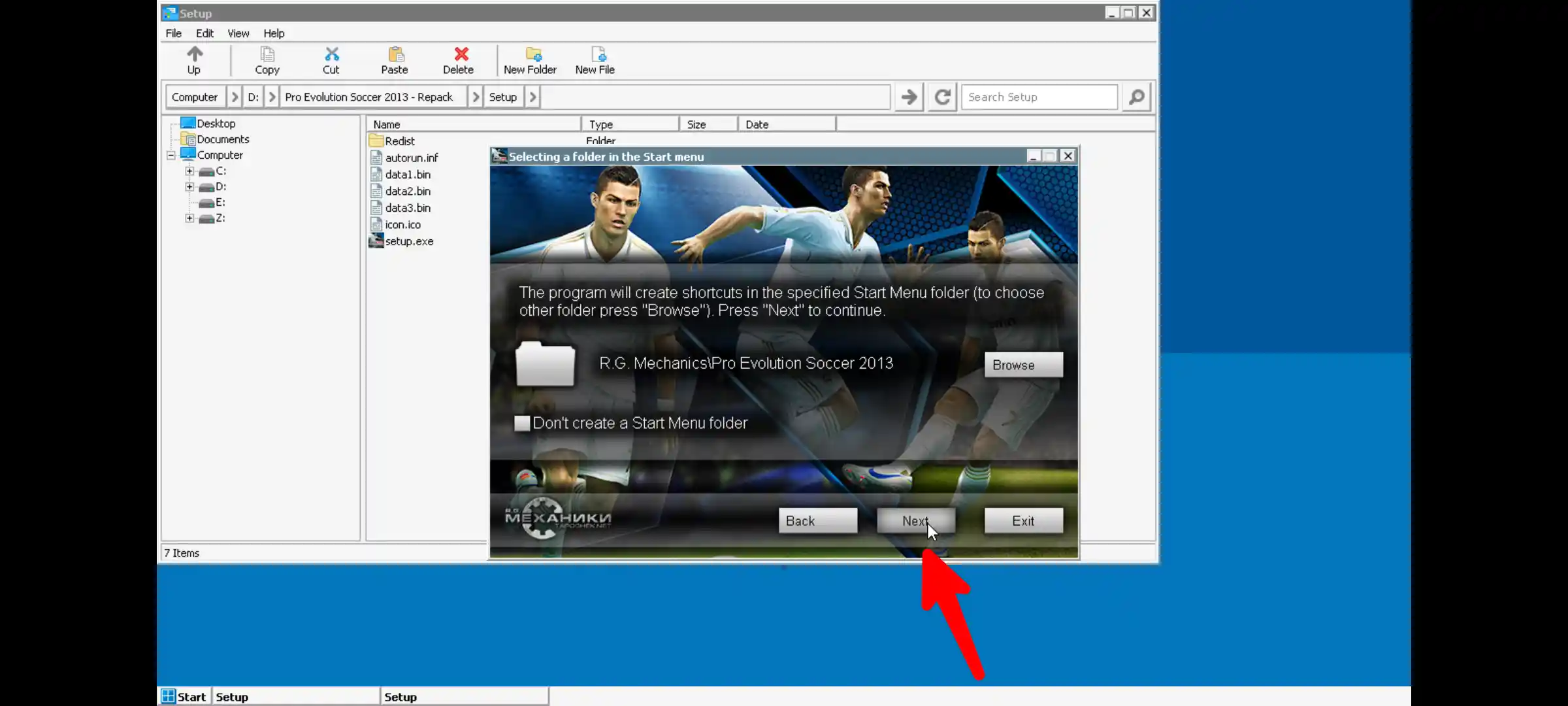Click the Search Setup input field
This screenshot has height=706, width=1568.
click(1039, 97)
